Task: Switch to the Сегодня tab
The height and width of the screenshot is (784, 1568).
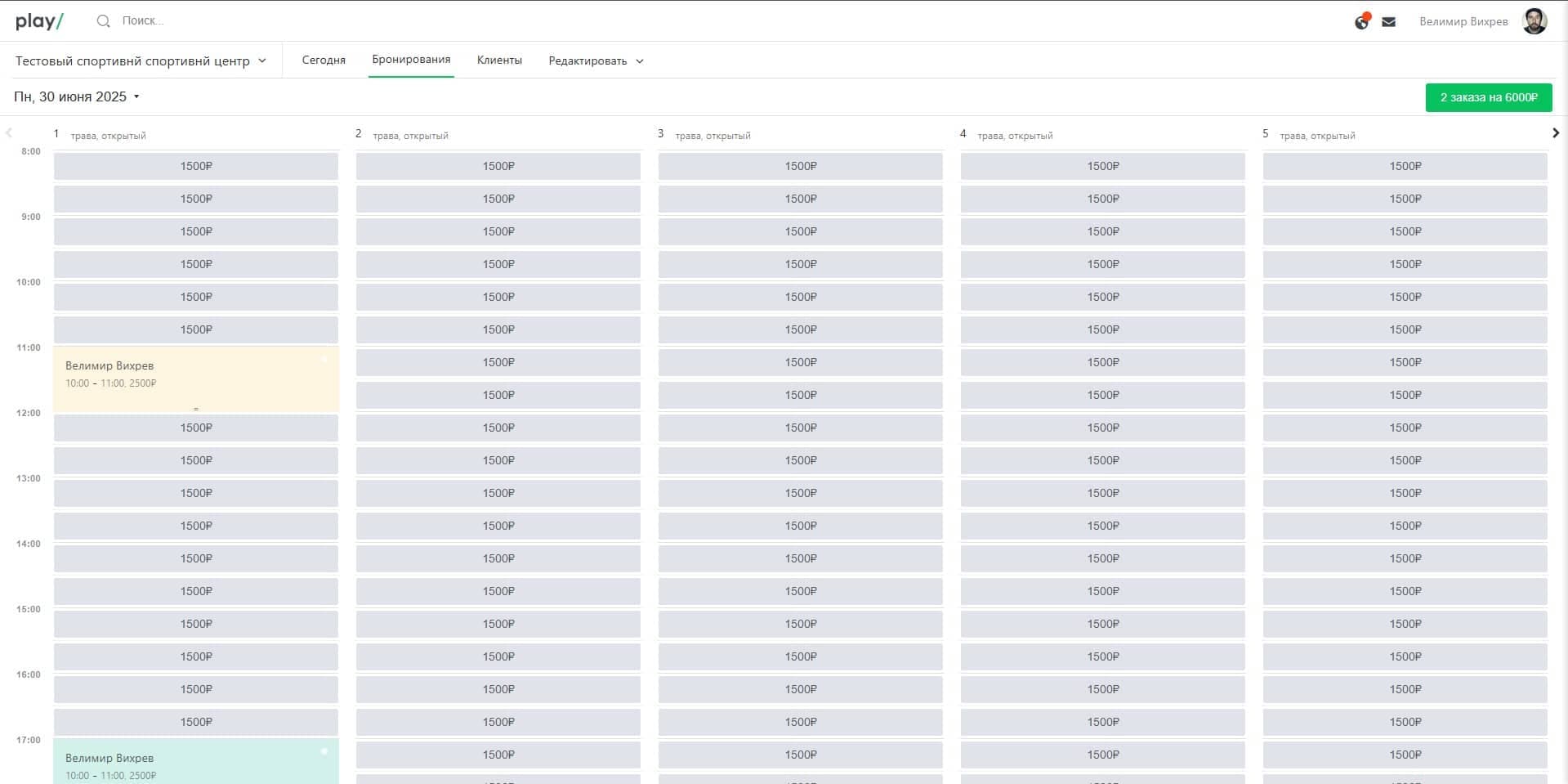Action: coord(324,60)
